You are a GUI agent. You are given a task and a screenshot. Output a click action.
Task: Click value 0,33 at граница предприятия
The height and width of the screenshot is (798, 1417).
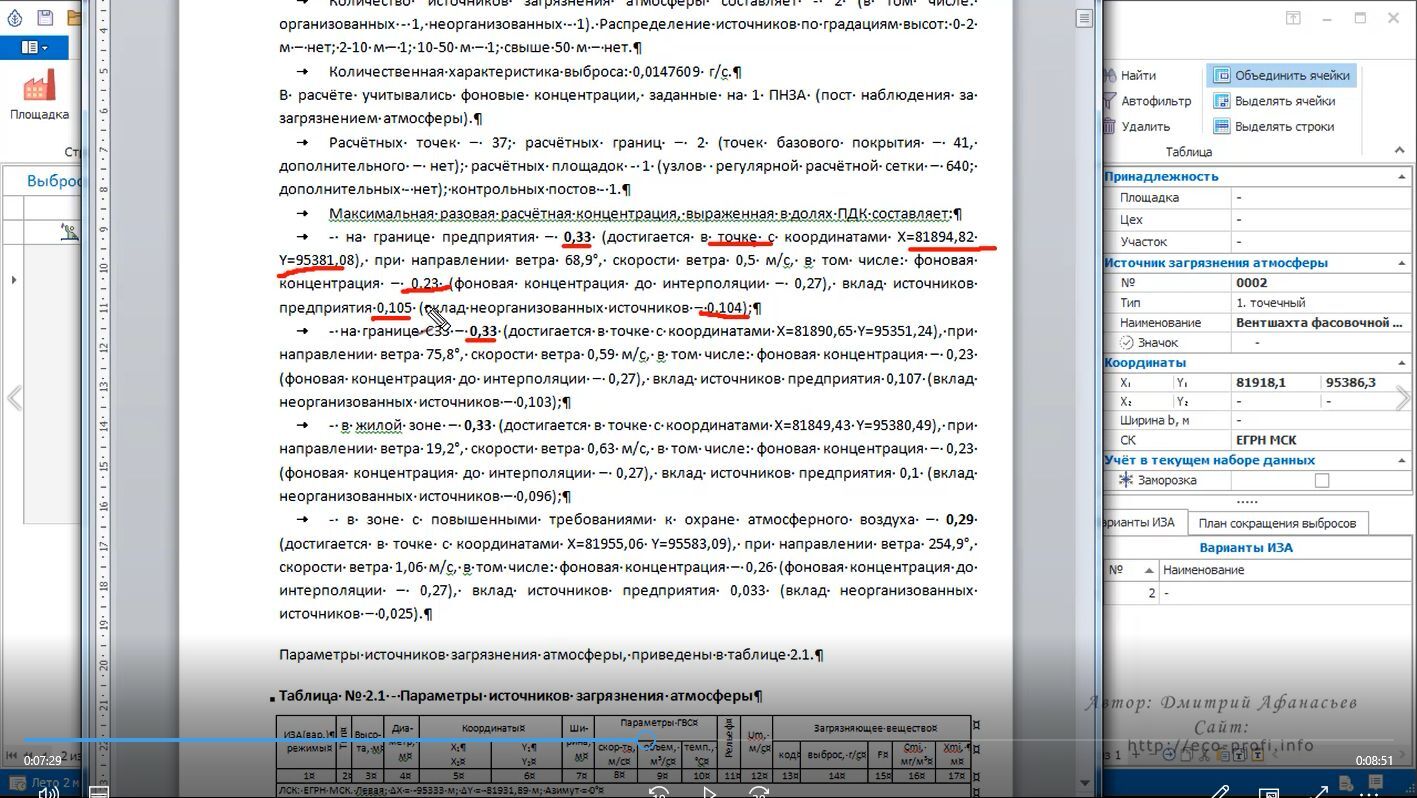[x=578, y=237]
